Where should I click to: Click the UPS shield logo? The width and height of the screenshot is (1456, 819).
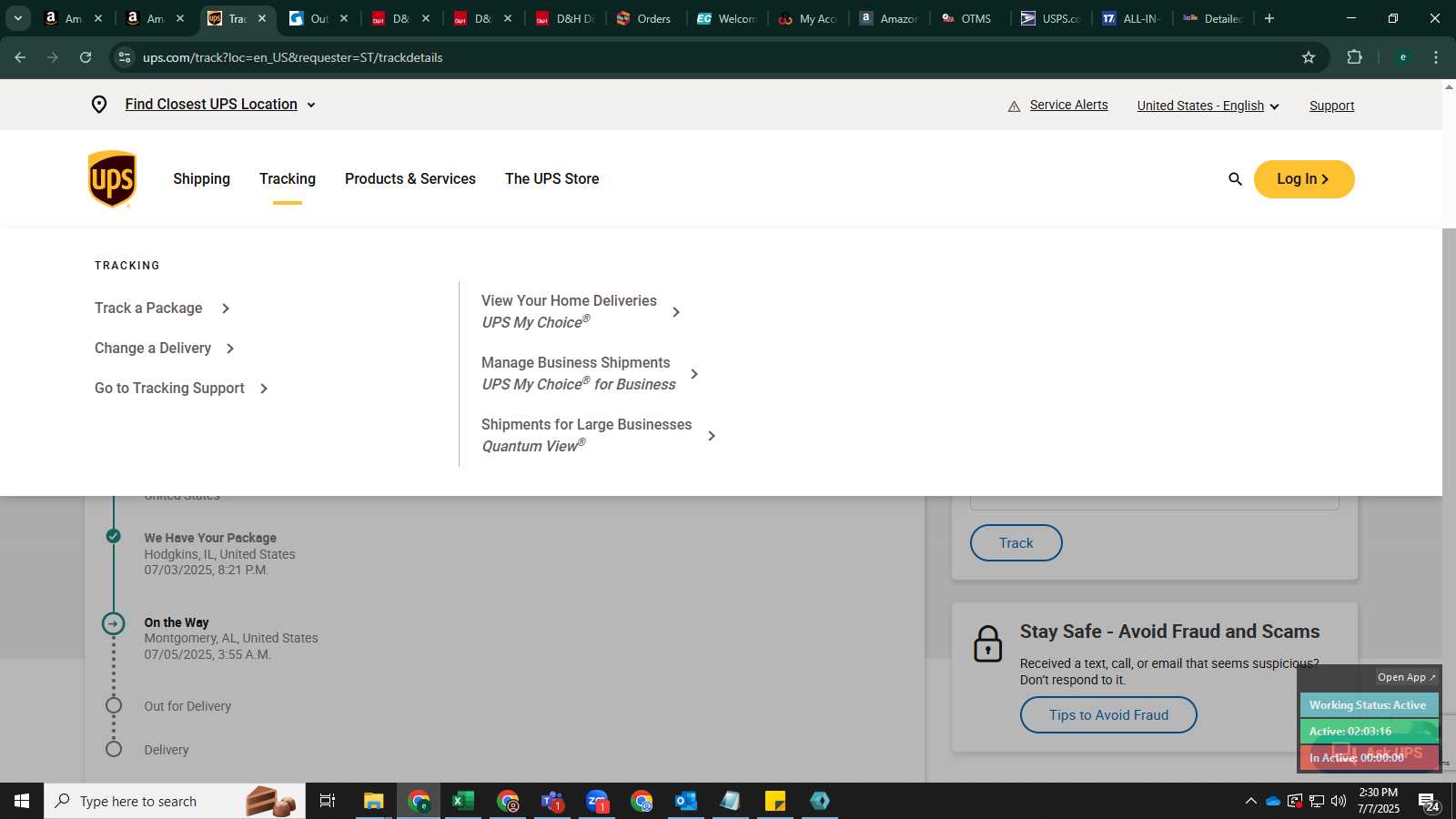point(112,179)
